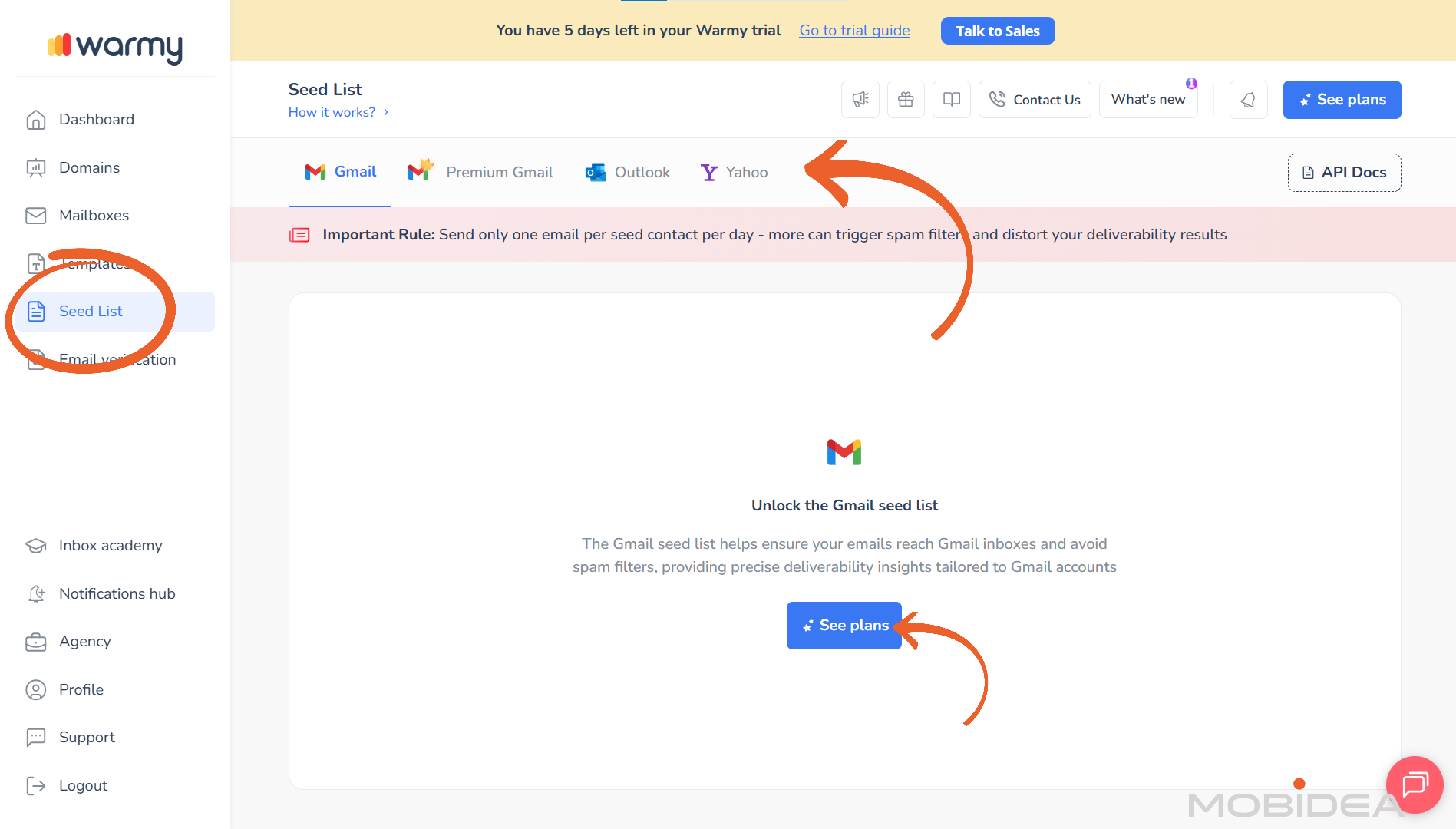The height and width of the screenshot is (829, 1456).
Task: Click the Gmail envelope icon in center
Action: (x=844, y=452)
